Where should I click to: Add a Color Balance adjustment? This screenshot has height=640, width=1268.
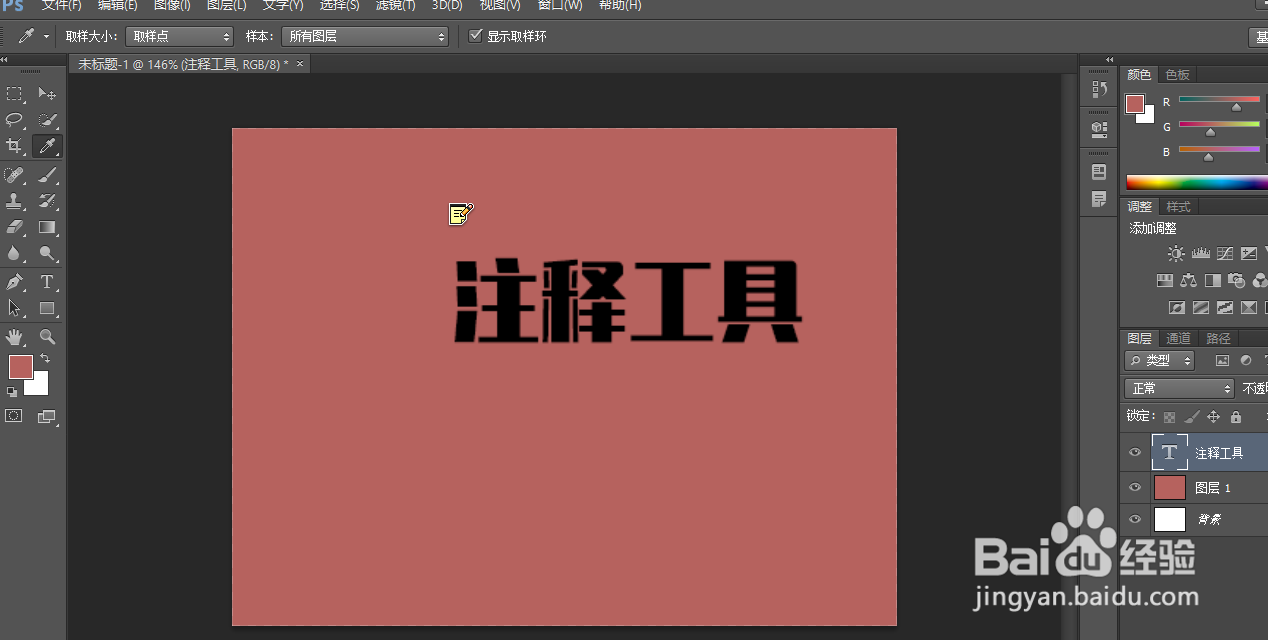pos(1189,281)
